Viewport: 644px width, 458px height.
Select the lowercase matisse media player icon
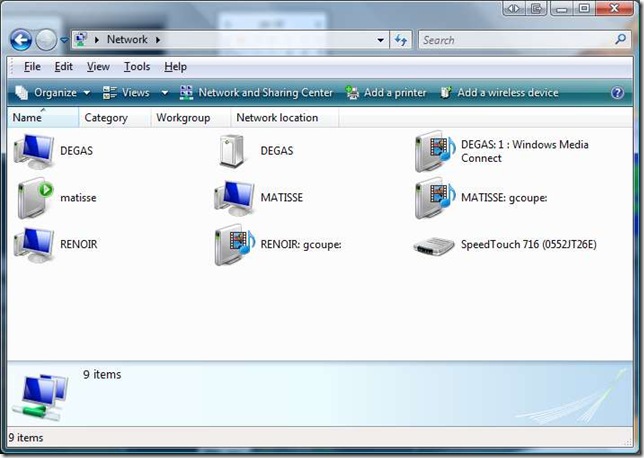35,198
